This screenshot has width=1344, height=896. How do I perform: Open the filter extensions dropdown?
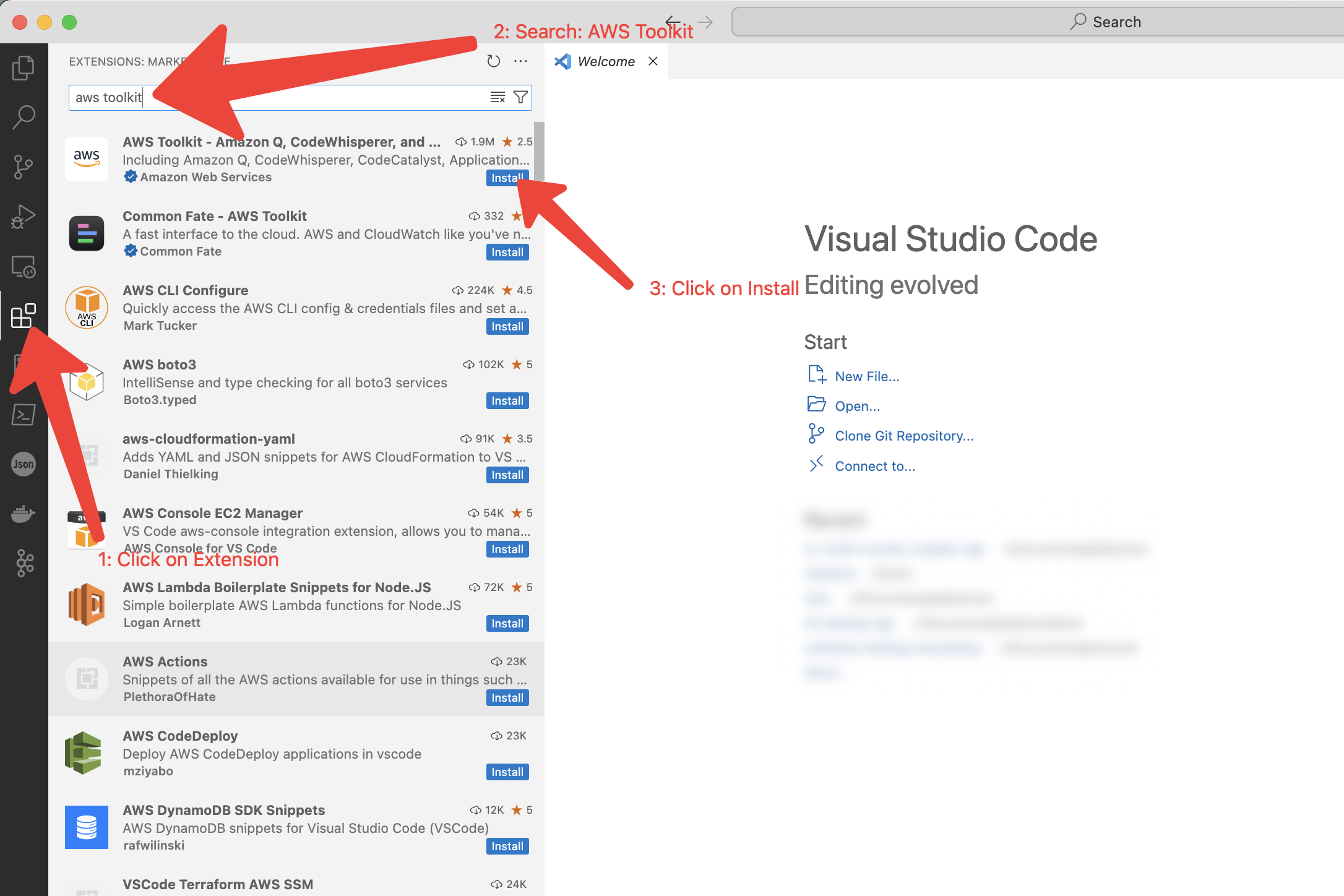pos(521,97)
